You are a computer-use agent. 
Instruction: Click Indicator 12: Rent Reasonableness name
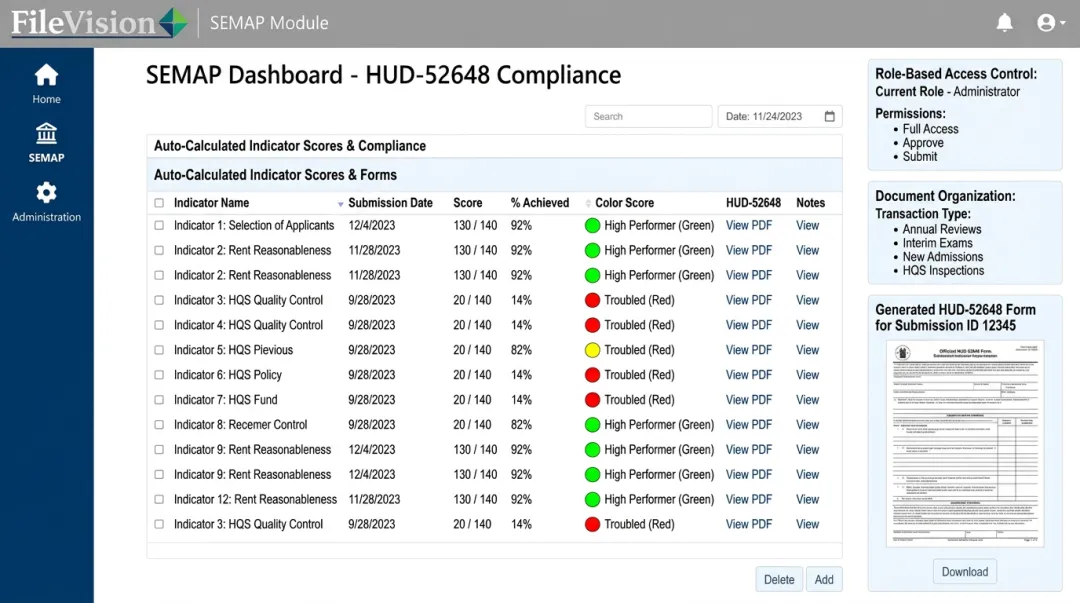pyautogui.click(x=256, y=499)
